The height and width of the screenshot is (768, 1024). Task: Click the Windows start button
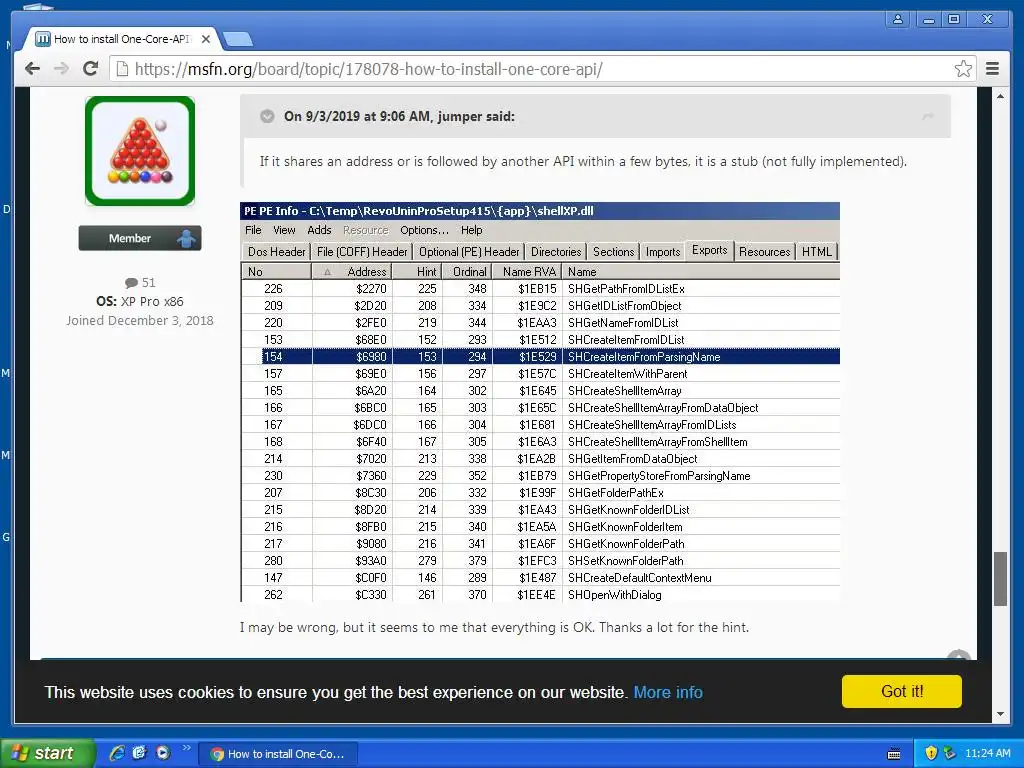click(48, 753)
